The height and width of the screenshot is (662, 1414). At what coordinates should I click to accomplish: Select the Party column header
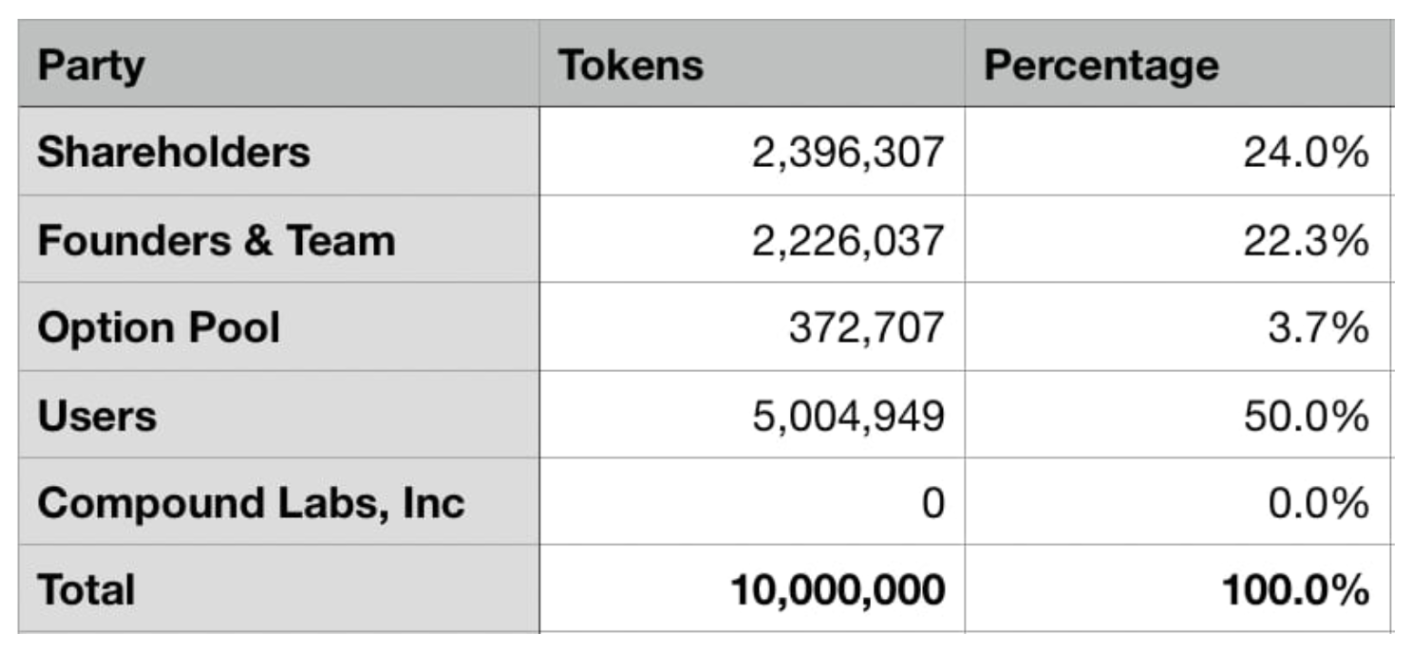pos(279,64)
